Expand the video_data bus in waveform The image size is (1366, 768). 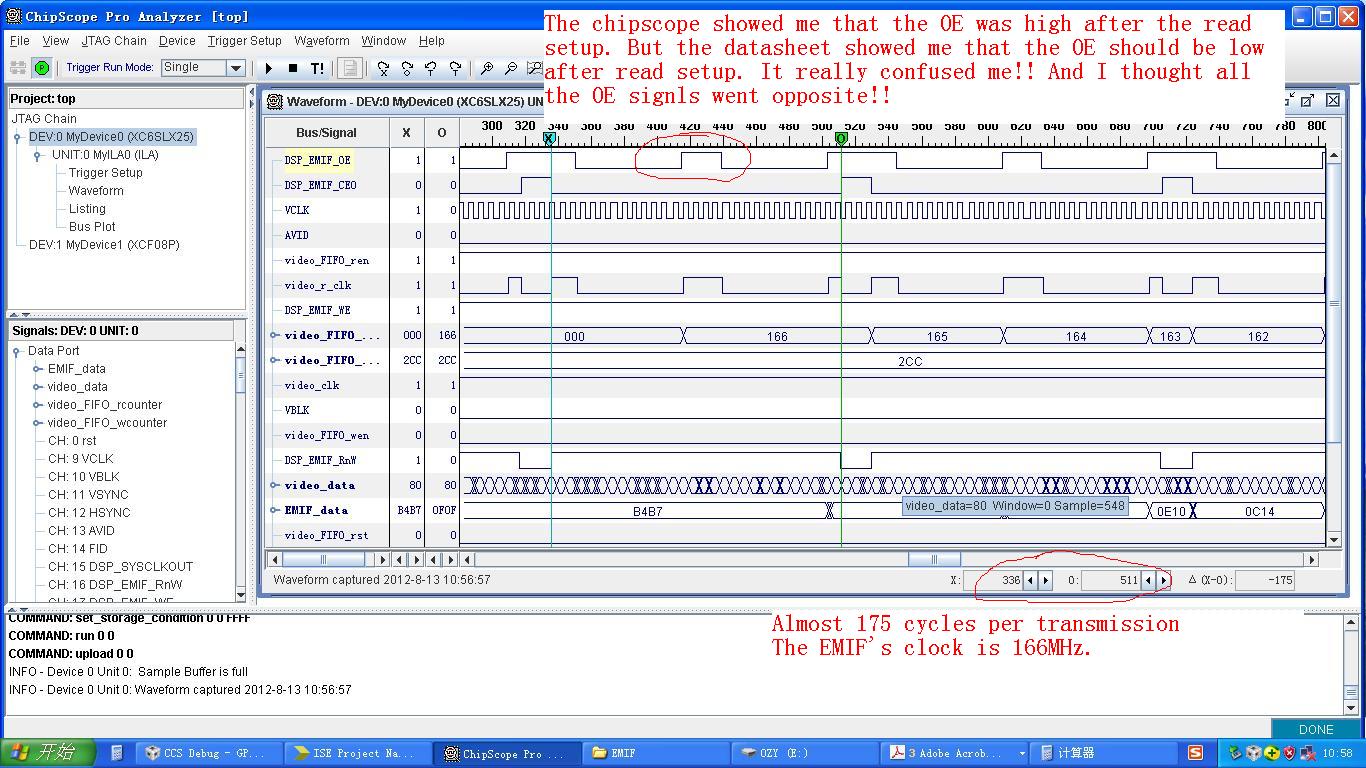(274, 485)
